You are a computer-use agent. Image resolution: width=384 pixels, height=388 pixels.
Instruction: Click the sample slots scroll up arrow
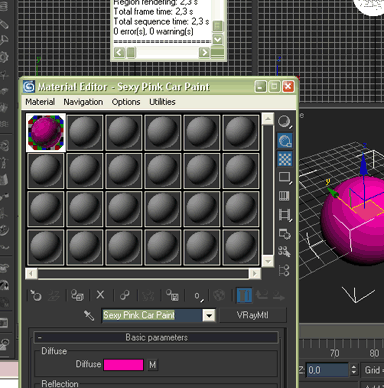pos(268,119)
